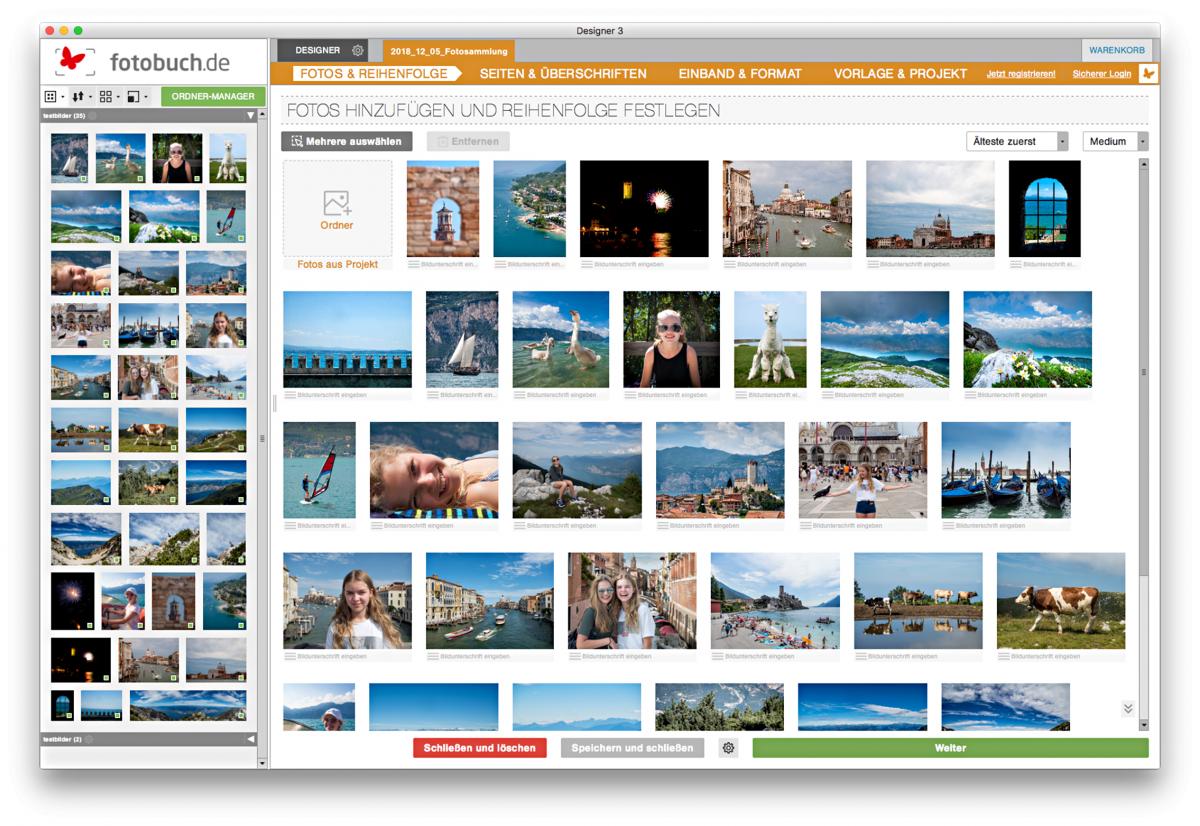Click the four-squares layout icon in left toolbar
This screenshot has width=1200, height=826.
105,97
